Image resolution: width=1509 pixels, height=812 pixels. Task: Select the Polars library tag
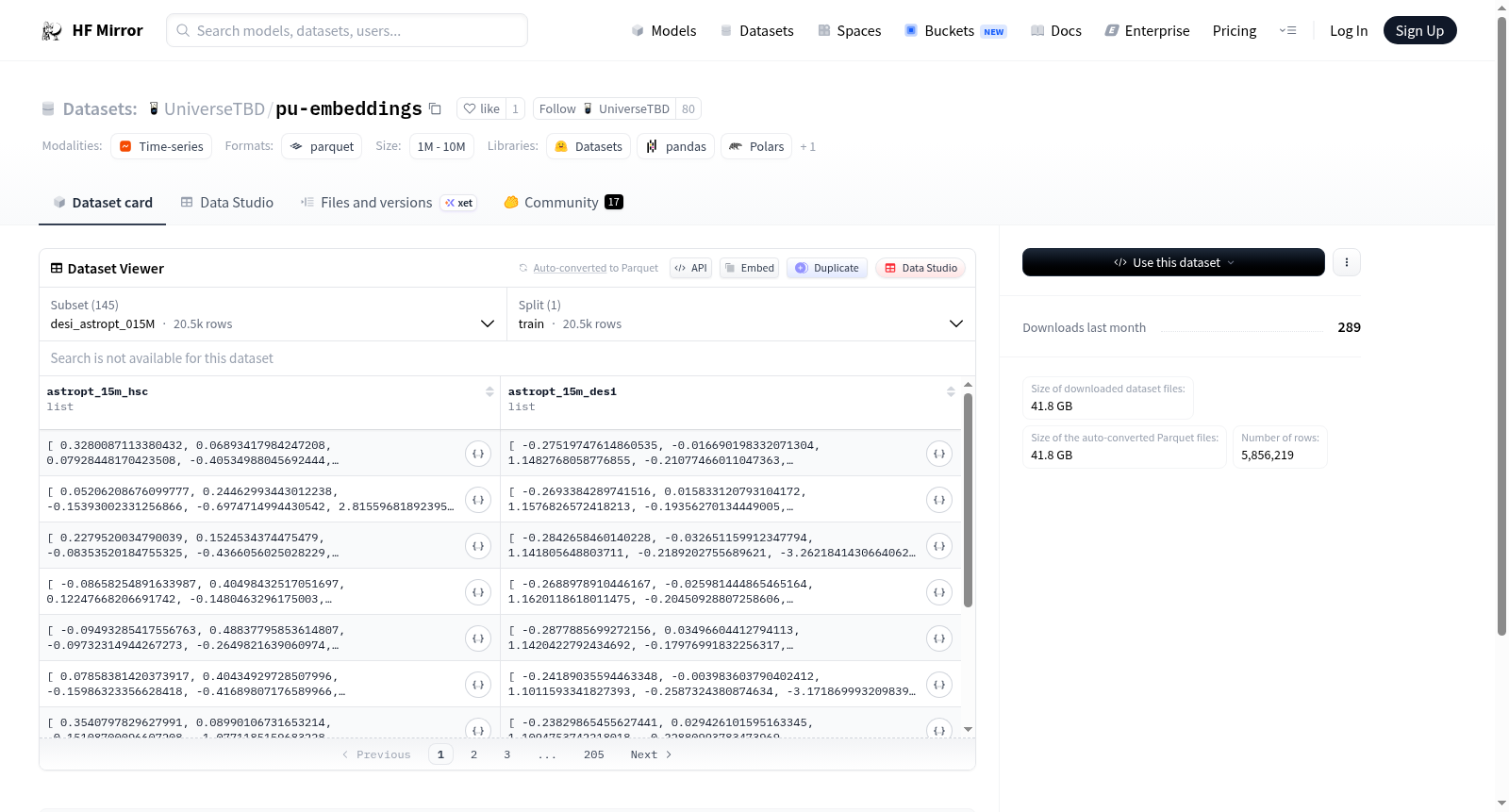point(756,146)
